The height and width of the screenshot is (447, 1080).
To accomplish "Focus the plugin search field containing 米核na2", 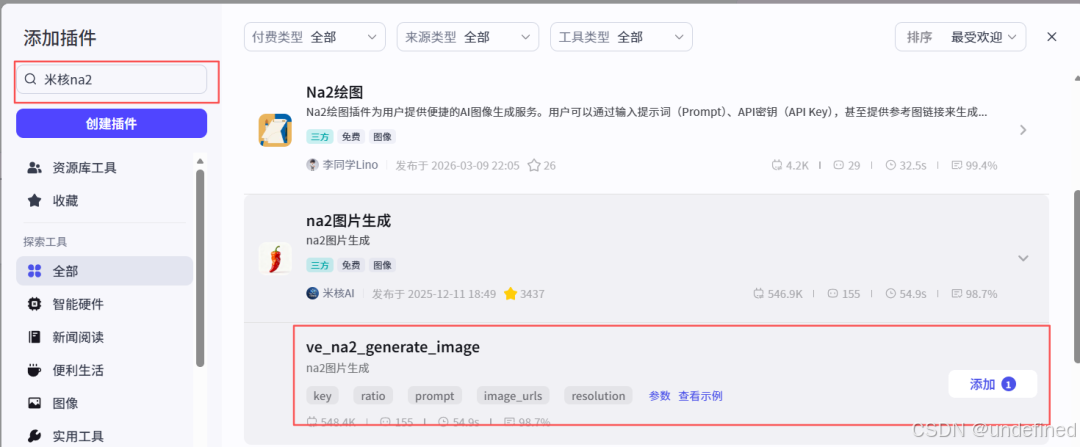I will pyautogui.click(x=112, y=79).
